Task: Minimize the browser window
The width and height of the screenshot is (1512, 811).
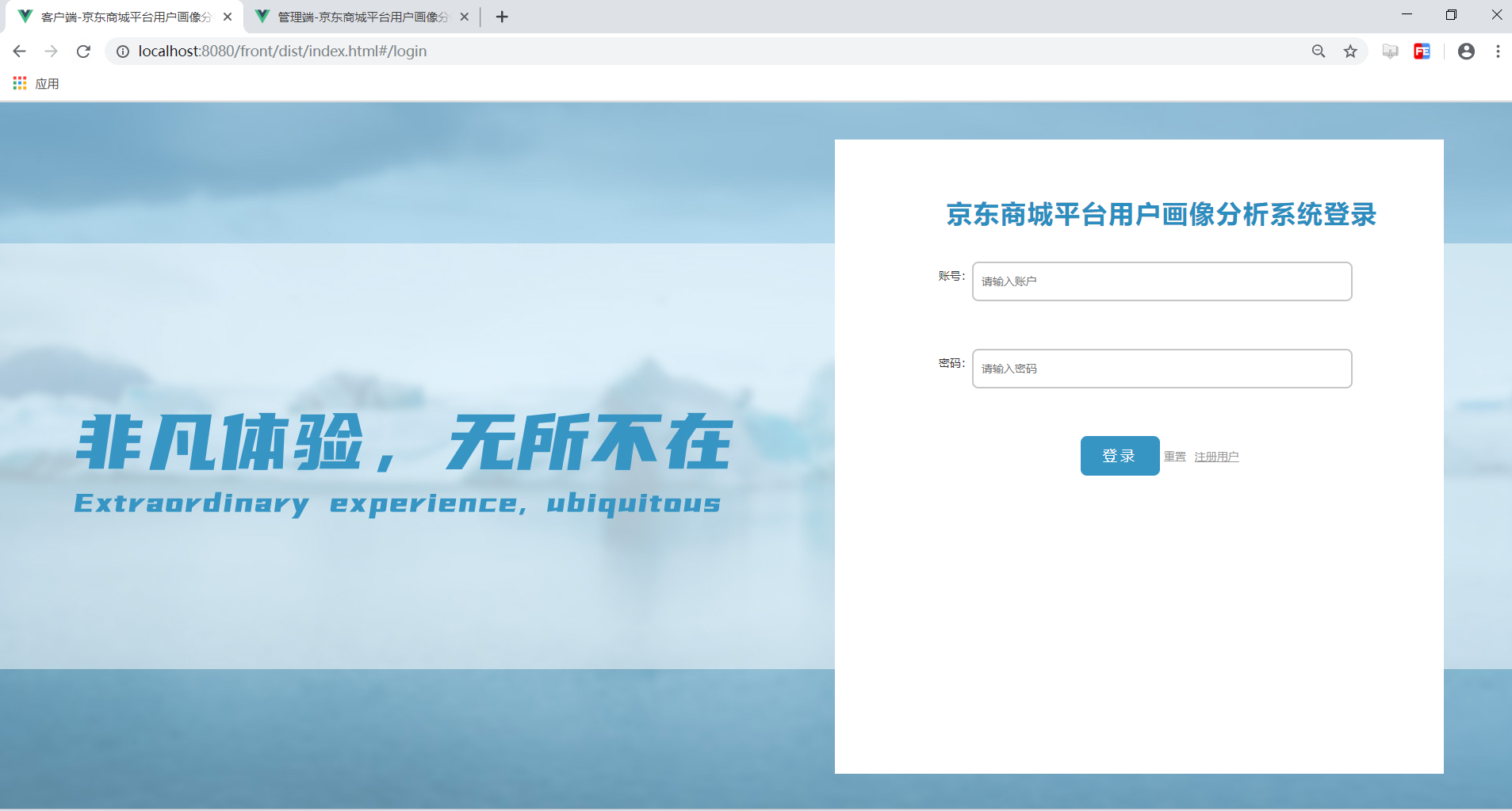Action: point(1407,14)
